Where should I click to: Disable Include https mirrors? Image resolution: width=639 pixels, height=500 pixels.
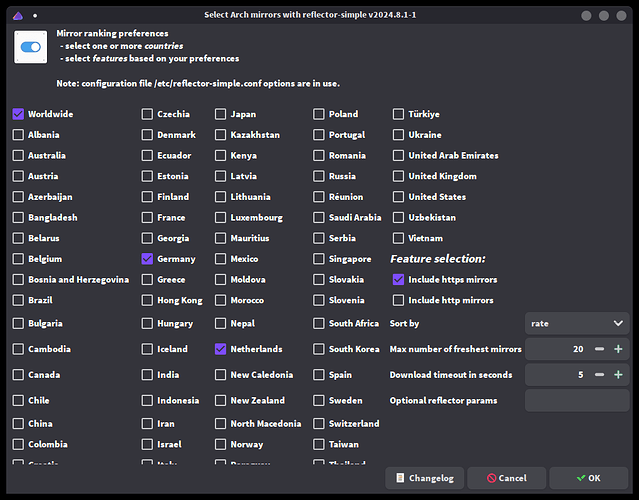pos(398,280)
